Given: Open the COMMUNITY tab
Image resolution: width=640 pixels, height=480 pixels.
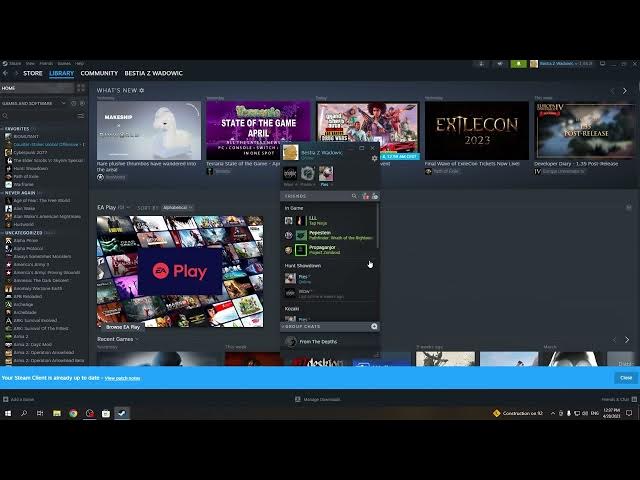Looking at the screenshot, I should tap(99, 73).
